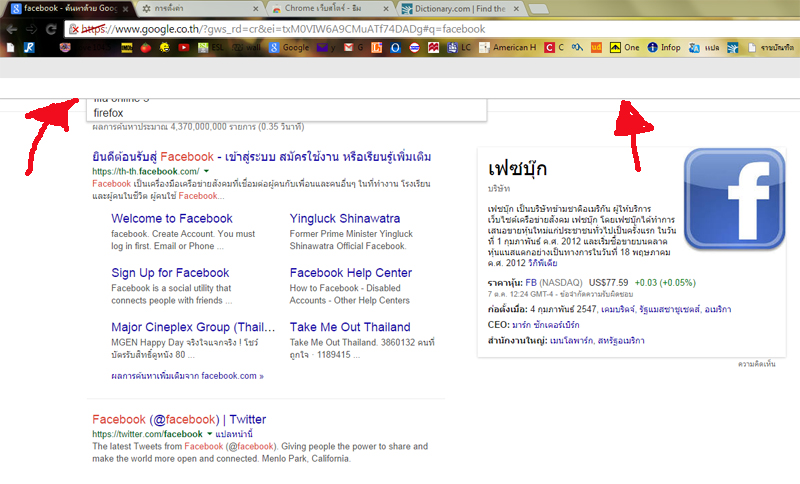Image resolution: width=800 pixels, height=484 pixels.
Task: Click the แปลหน้านี้ translate-this-page link
Action: click(234, 434)
